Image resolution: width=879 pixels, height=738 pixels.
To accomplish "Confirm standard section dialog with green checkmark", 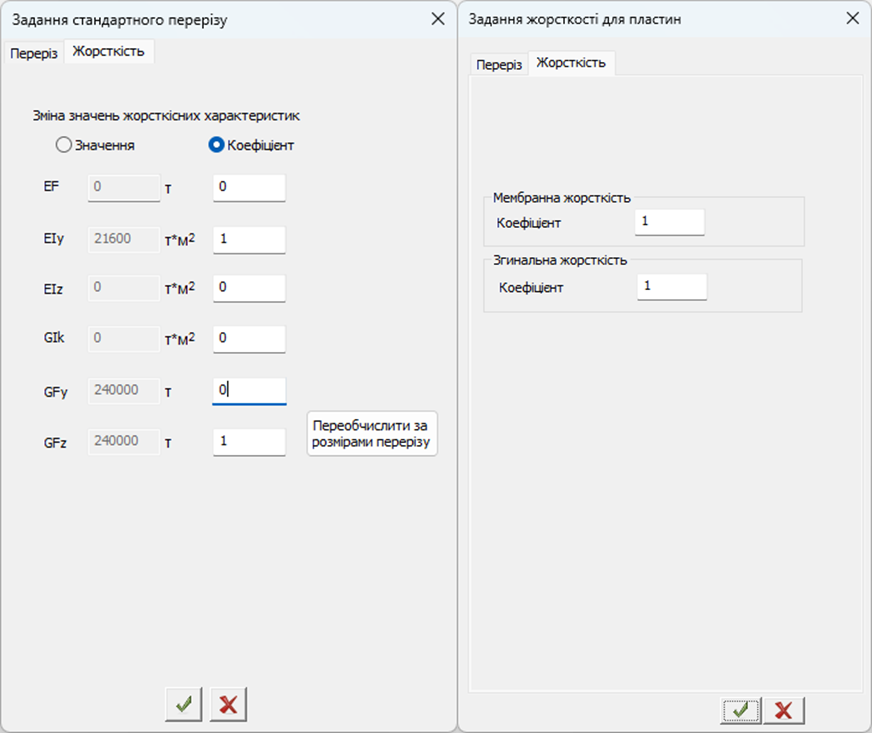I will [x=184, y=704].
